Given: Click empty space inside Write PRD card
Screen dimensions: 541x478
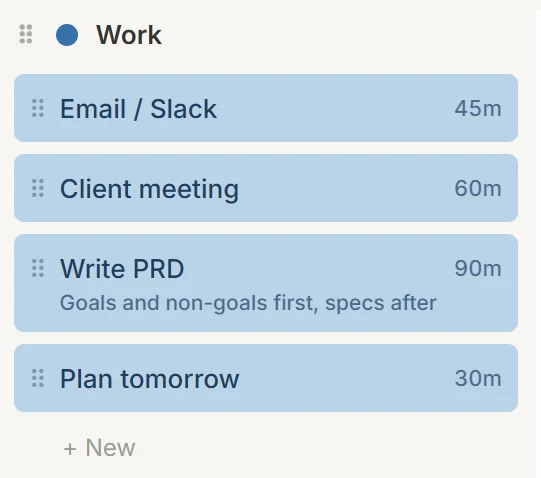Looking at the screenshot, I should [x=317, y=269].
